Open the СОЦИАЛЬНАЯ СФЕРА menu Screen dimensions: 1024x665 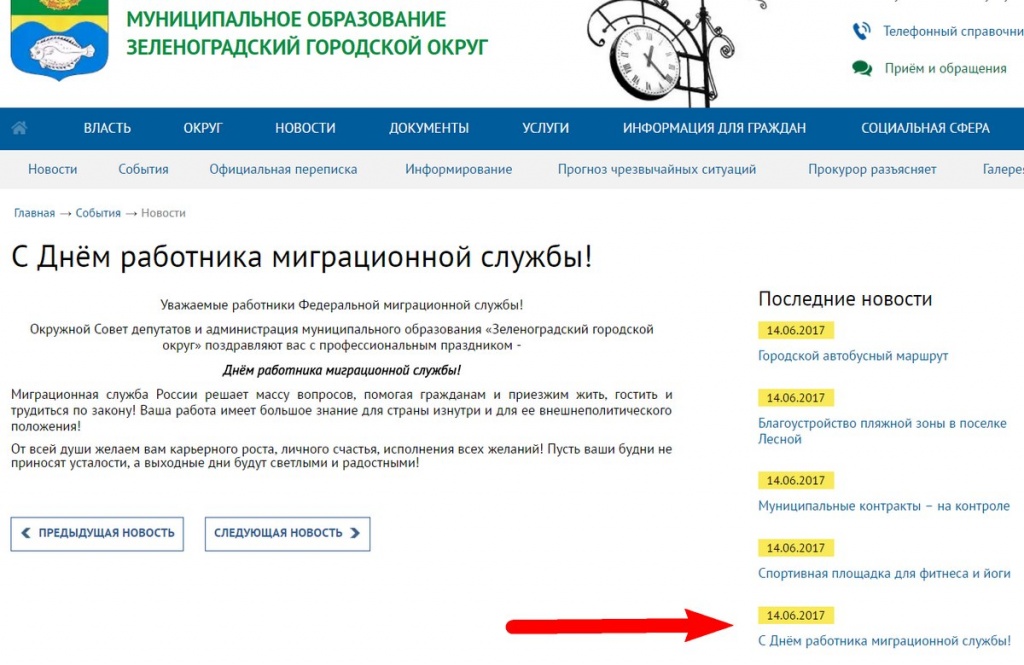[925, 128]
